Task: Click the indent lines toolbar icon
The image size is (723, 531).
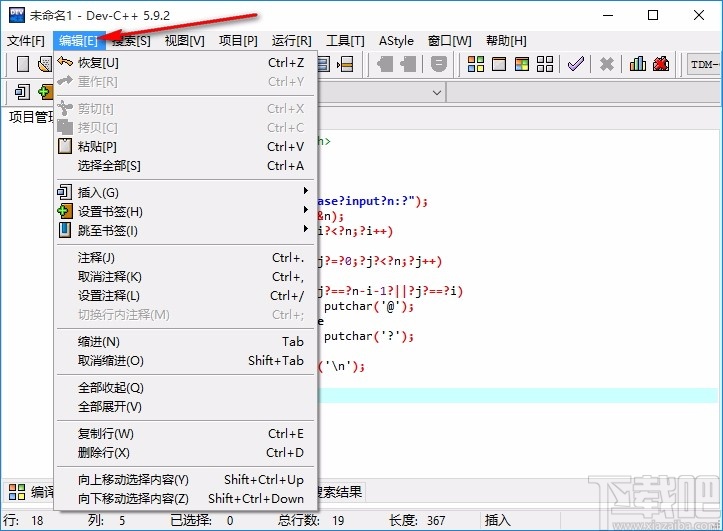Action: point(345,64)
